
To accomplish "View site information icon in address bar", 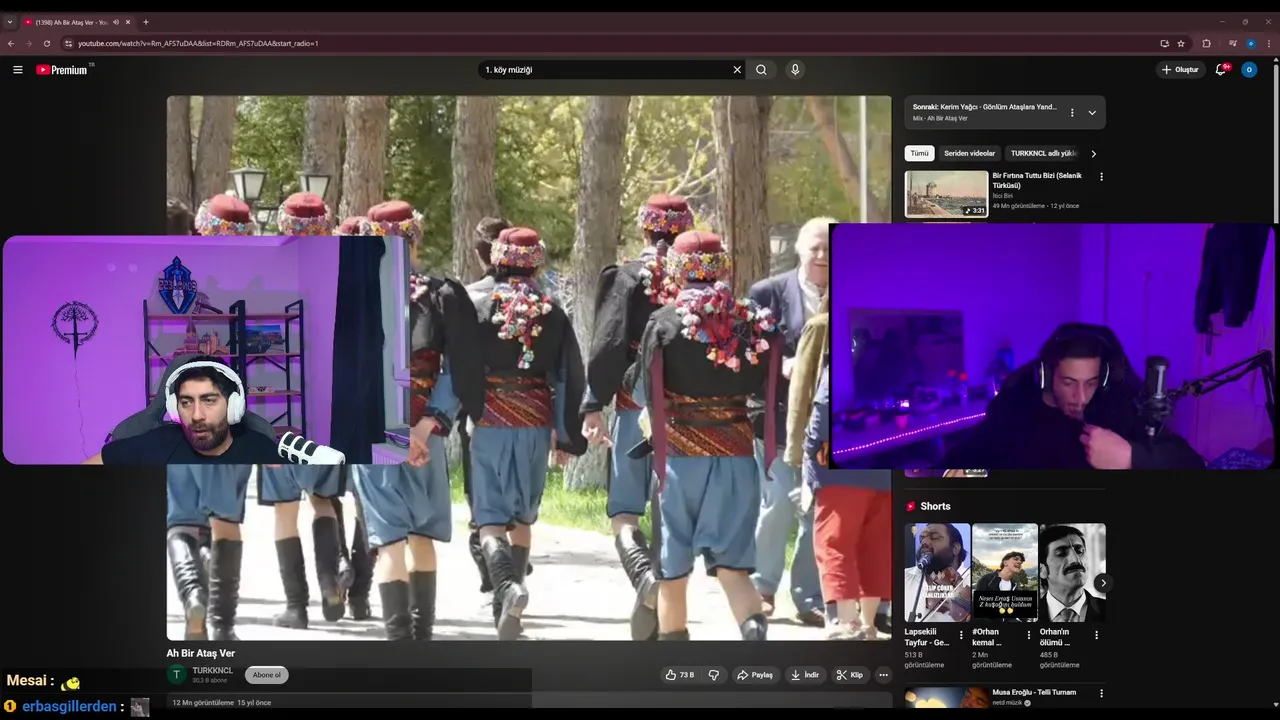I will point(68,43).
